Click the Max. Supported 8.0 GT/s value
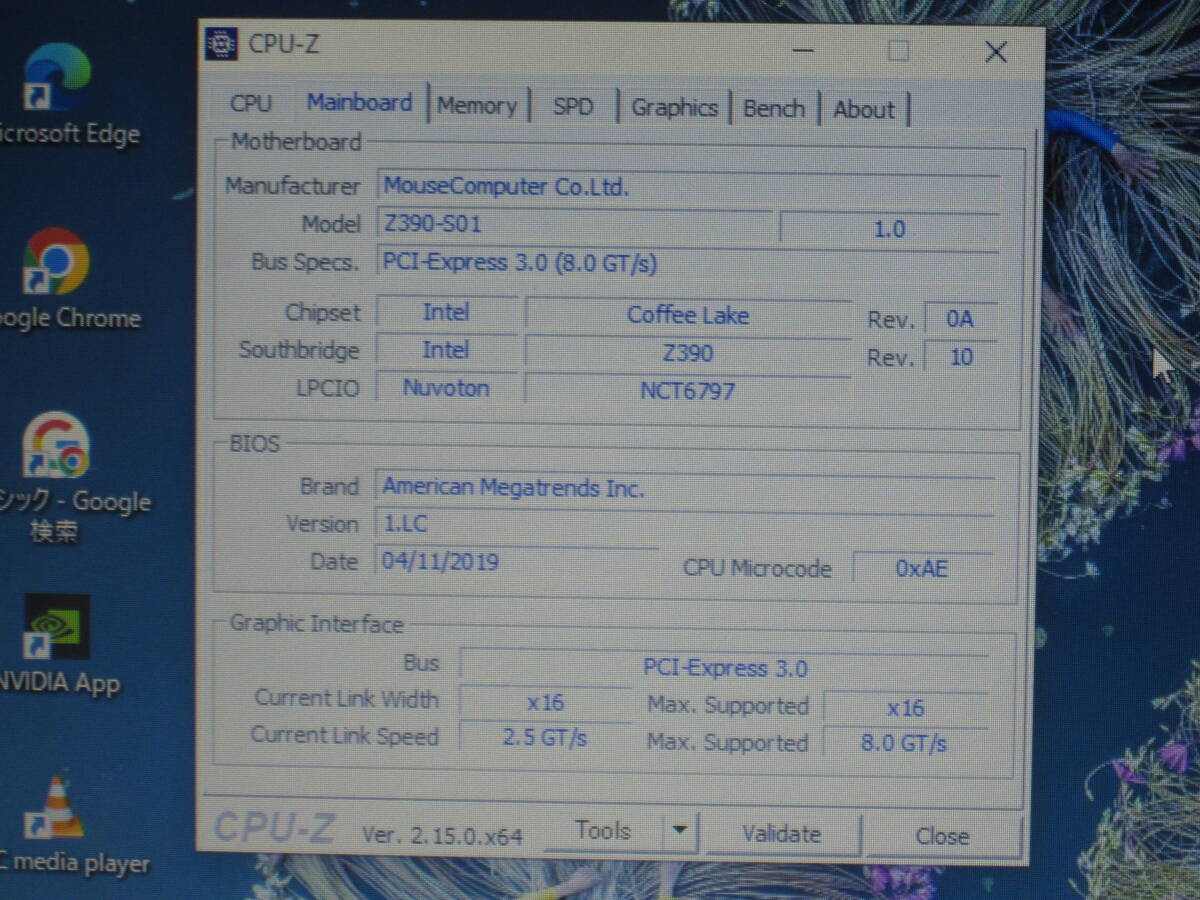Screen dimensions: 1200x900 (x=906, y=744)
